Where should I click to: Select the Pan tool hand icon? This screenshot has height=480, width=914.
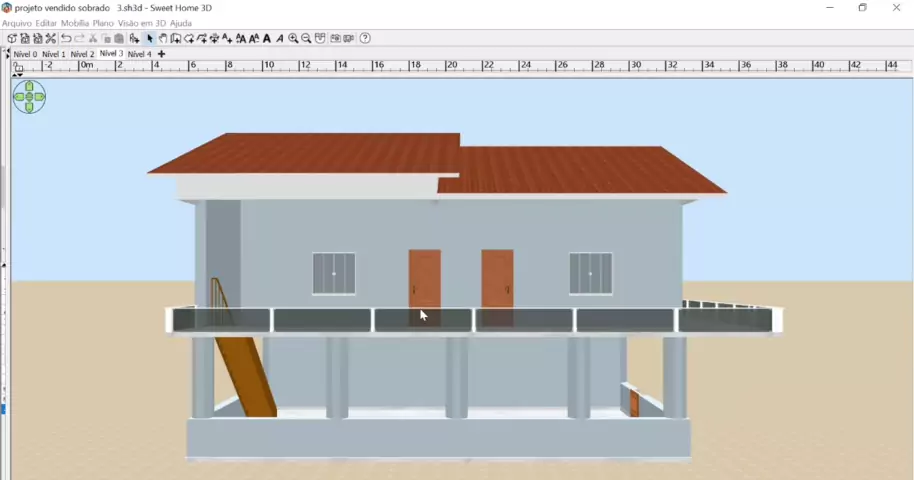point(163,39)
